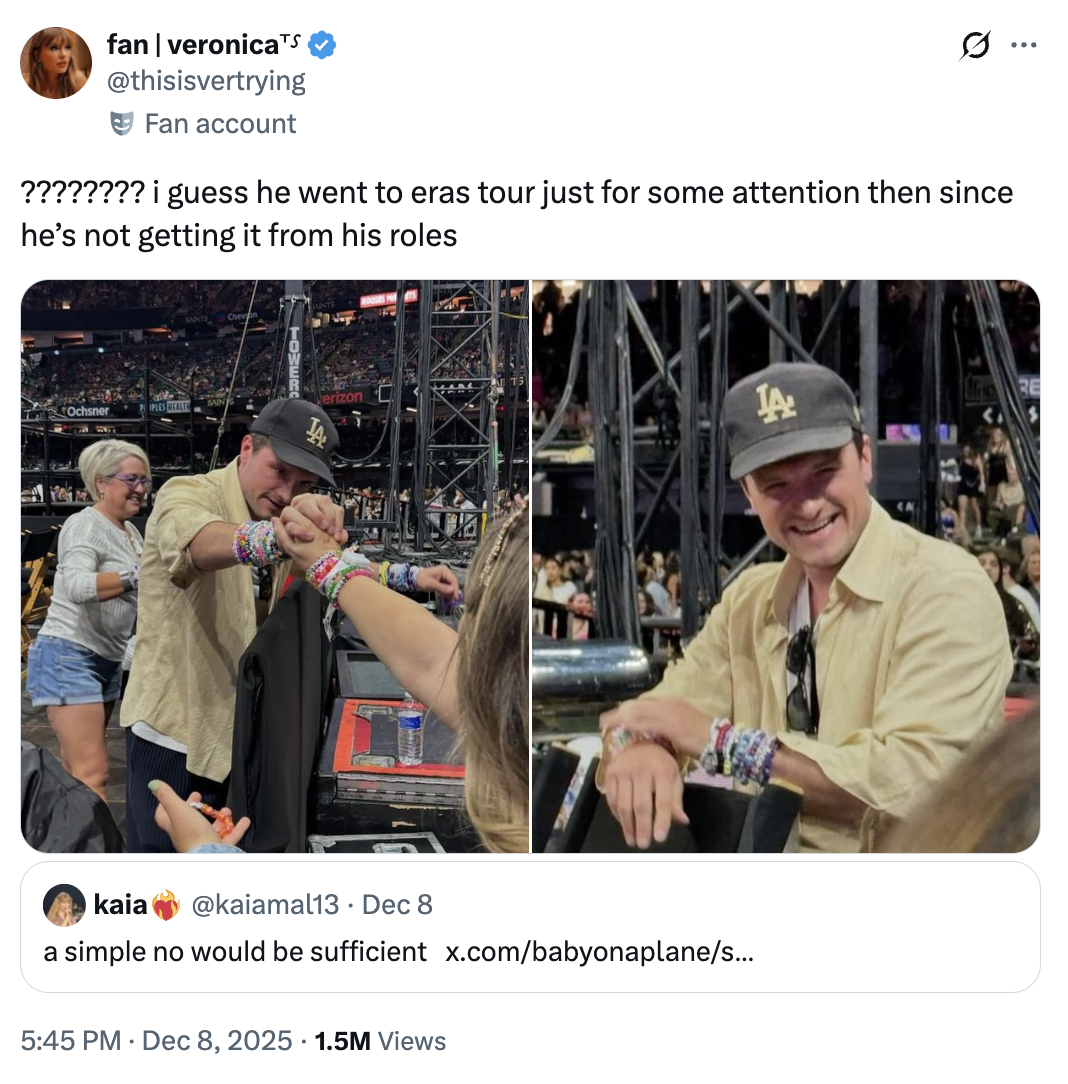Open the left photo of the handshake
The image size is (1068, 1084).
coord(275,566)
